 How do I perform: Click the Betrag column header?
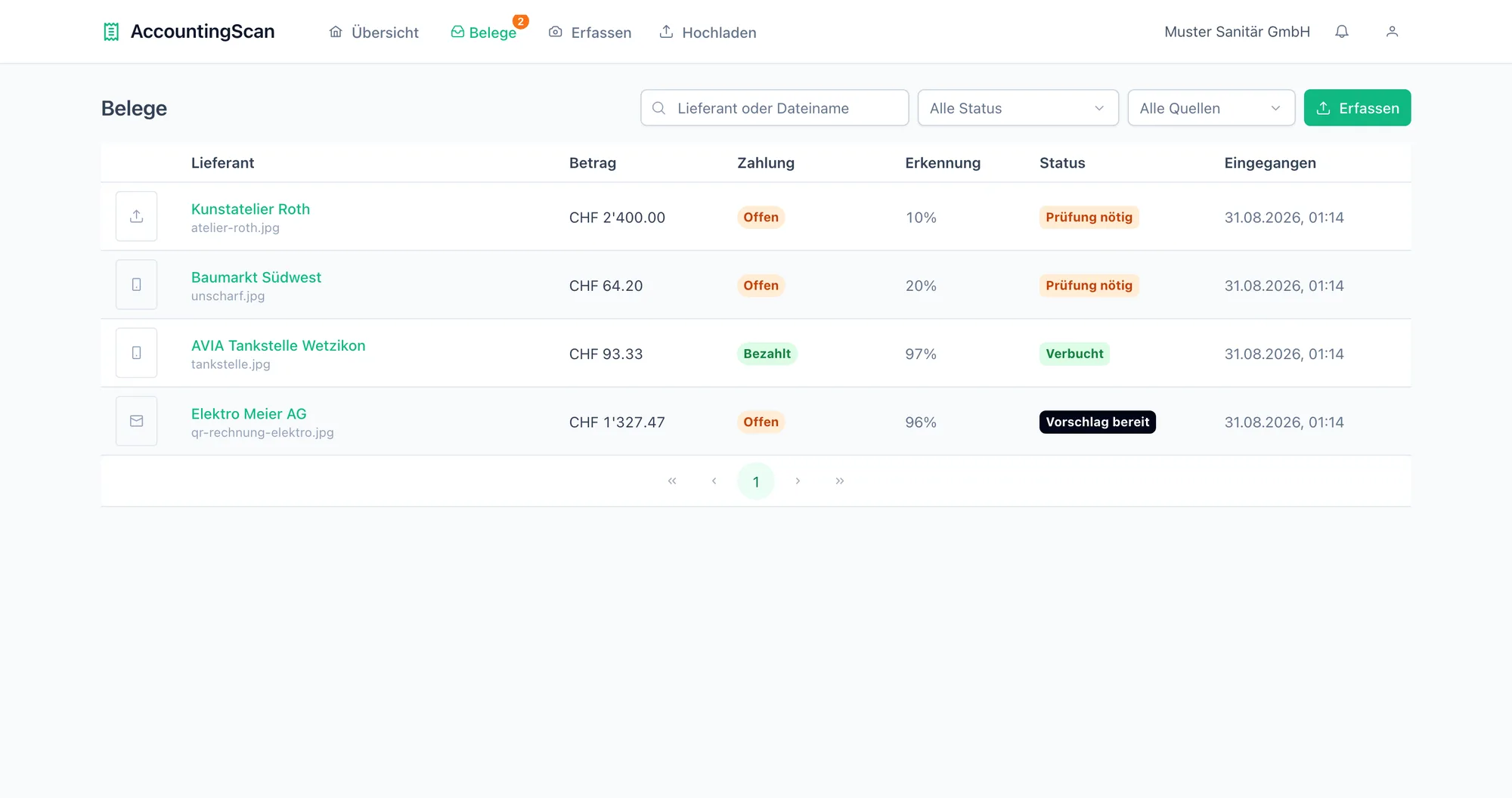(x=593, y=163)
